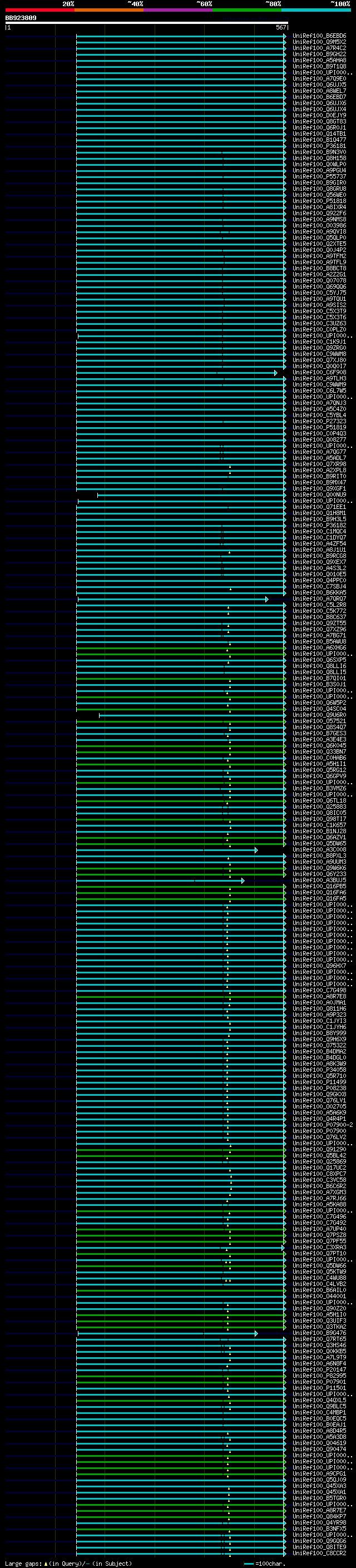
Task: Click UniRef100_Q8GT83 label
Action: coord(319,122)
